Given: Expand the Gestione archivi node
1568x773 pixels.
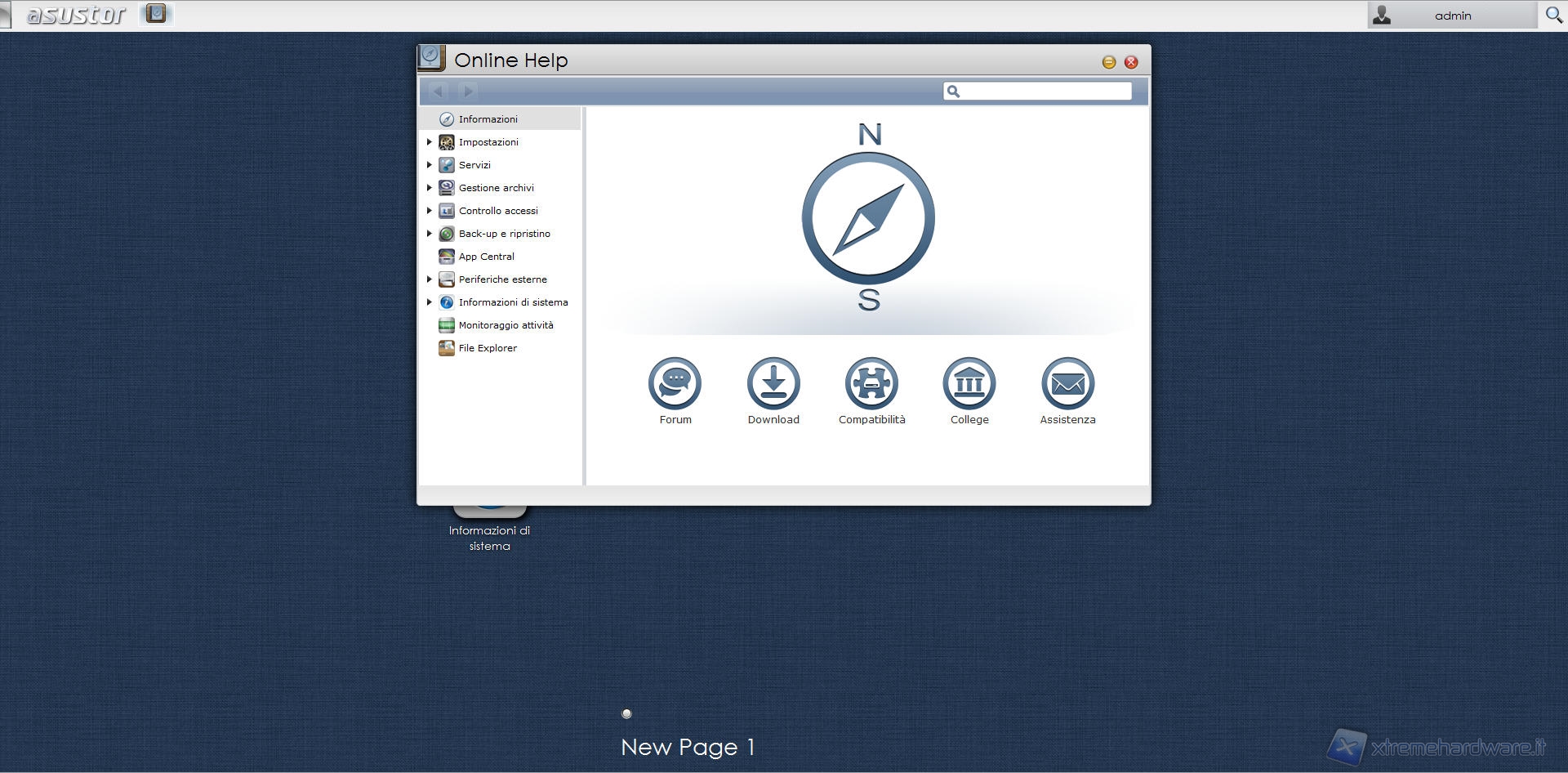Looking at the screenshot, I should click(430, 188).
